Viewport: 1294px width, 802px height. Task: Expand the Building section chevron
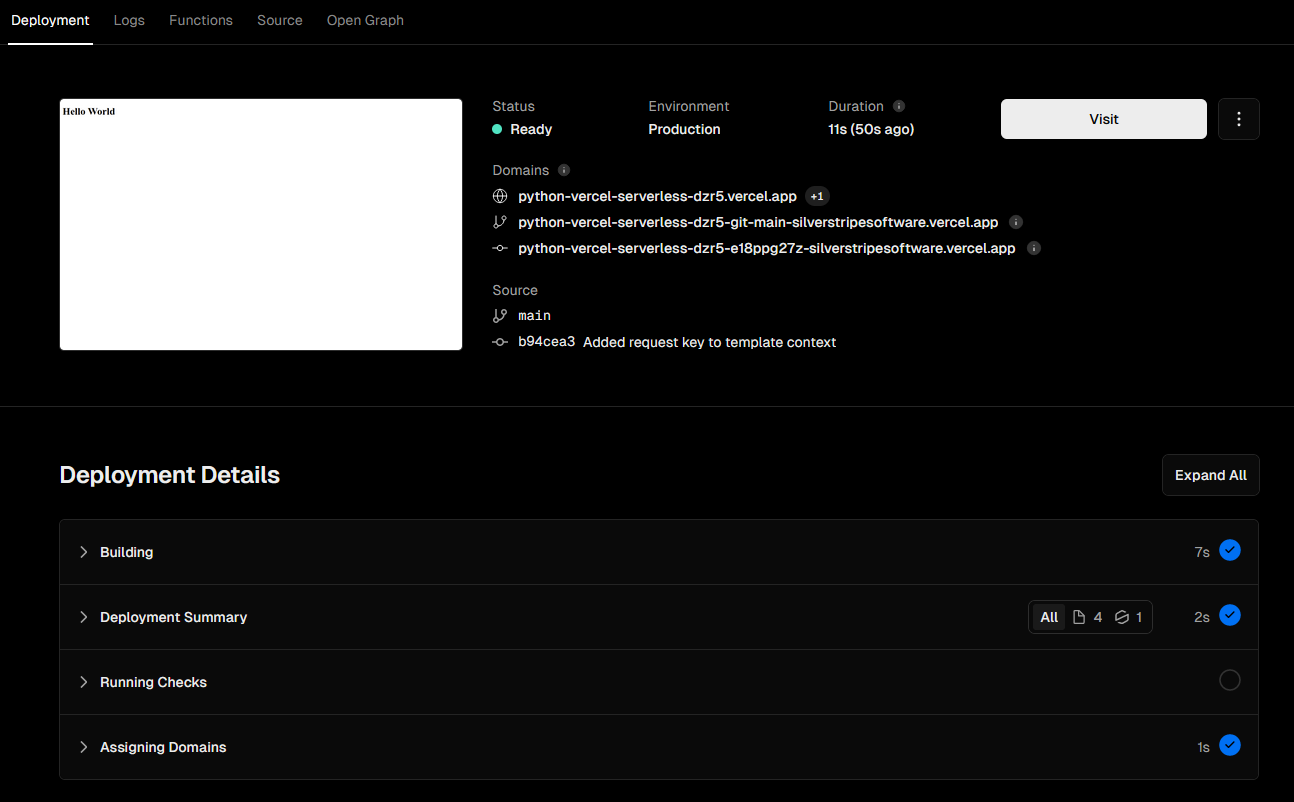84,552
